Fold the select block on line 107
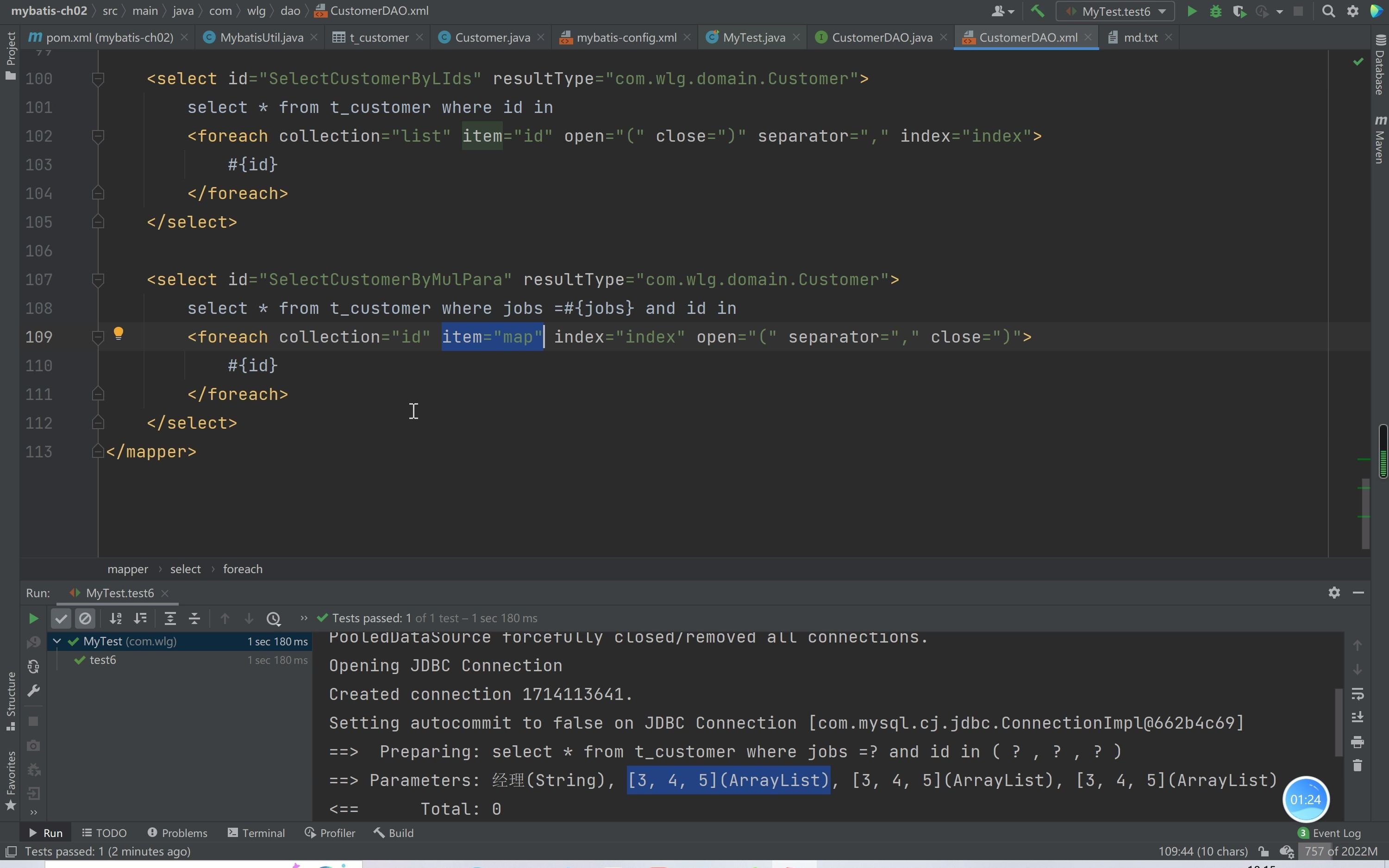The width and height of the screenshot is (1389, 868). point(98,280)
